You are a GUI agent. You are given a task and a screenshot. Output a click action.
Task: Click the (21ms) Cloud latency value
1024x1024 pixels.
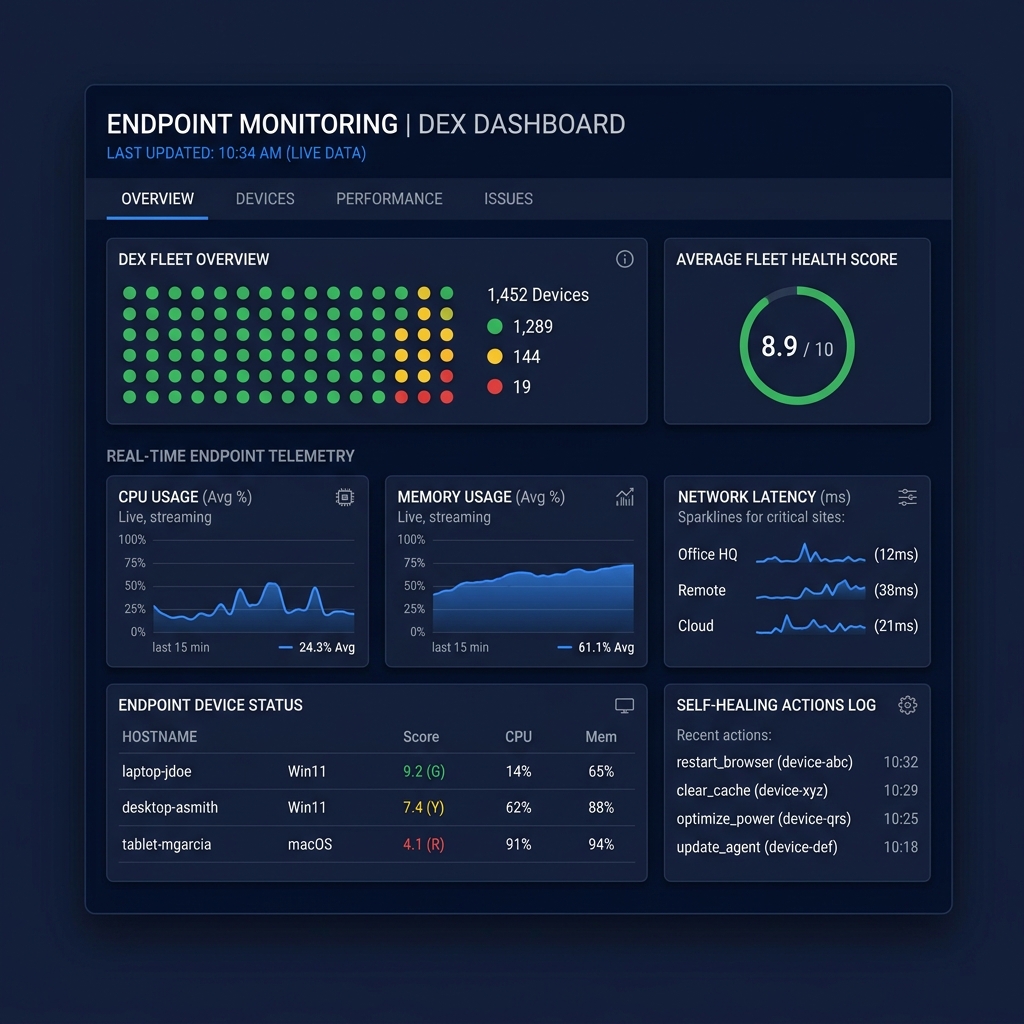pos(896,626)
